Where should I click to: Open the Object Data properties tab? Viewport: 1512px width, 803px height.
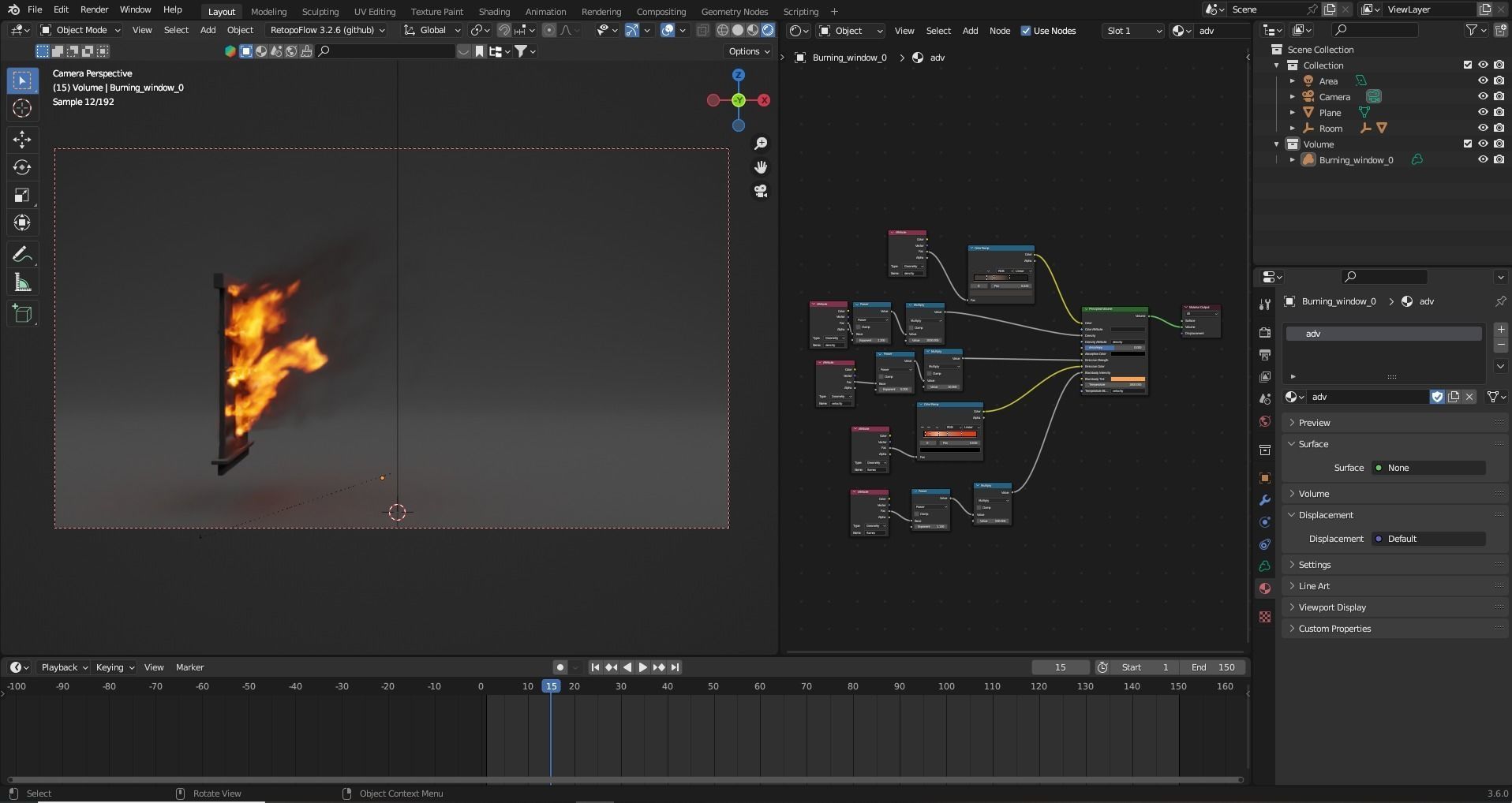1265,566
